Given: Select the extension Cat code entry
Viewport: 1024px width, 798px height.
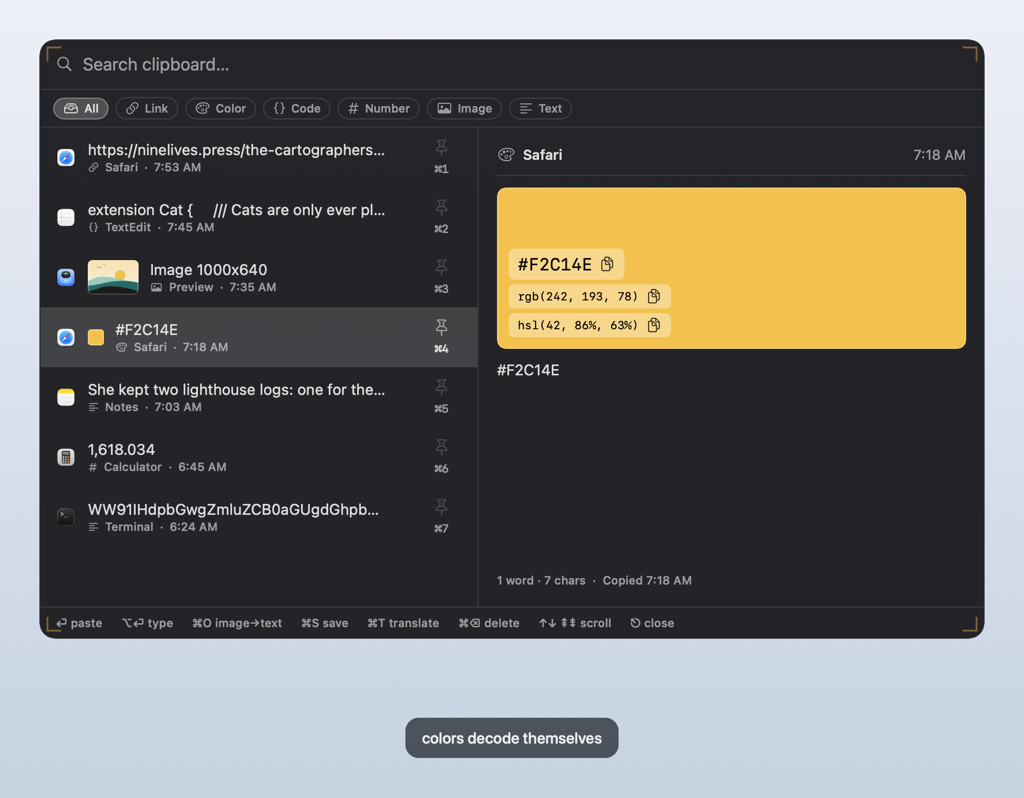Looking at the screenshot, I should coord(259,217).
